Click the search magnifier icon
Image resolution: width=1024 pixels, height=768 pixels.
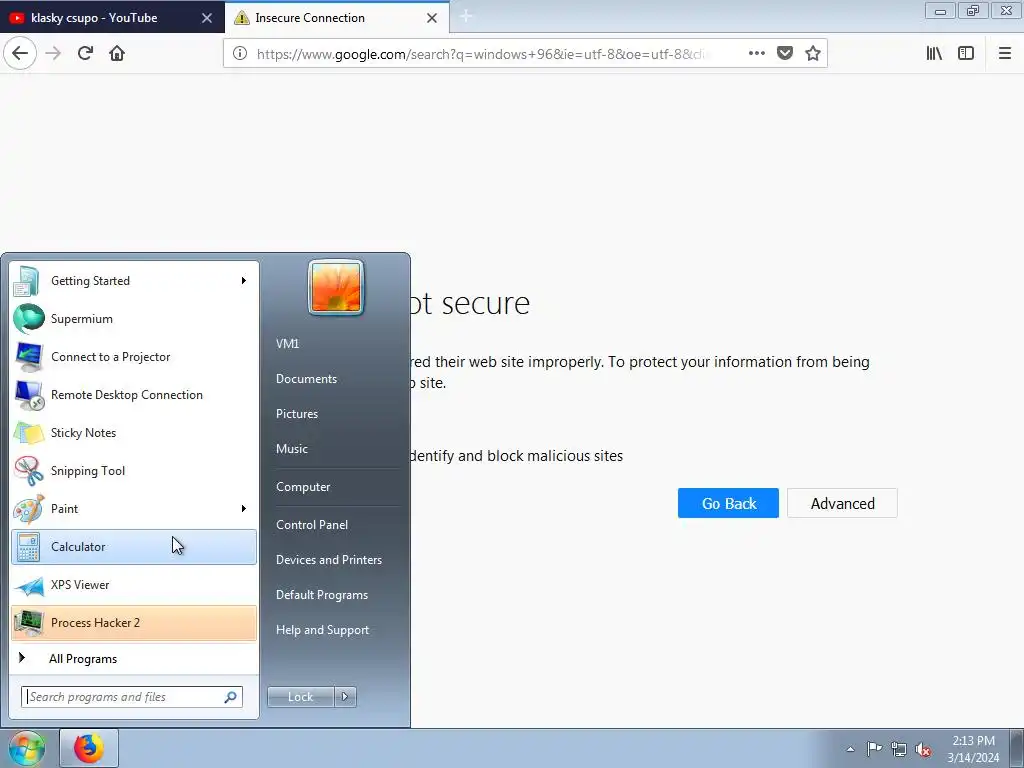pyautogui.click(x=231, y=697)
